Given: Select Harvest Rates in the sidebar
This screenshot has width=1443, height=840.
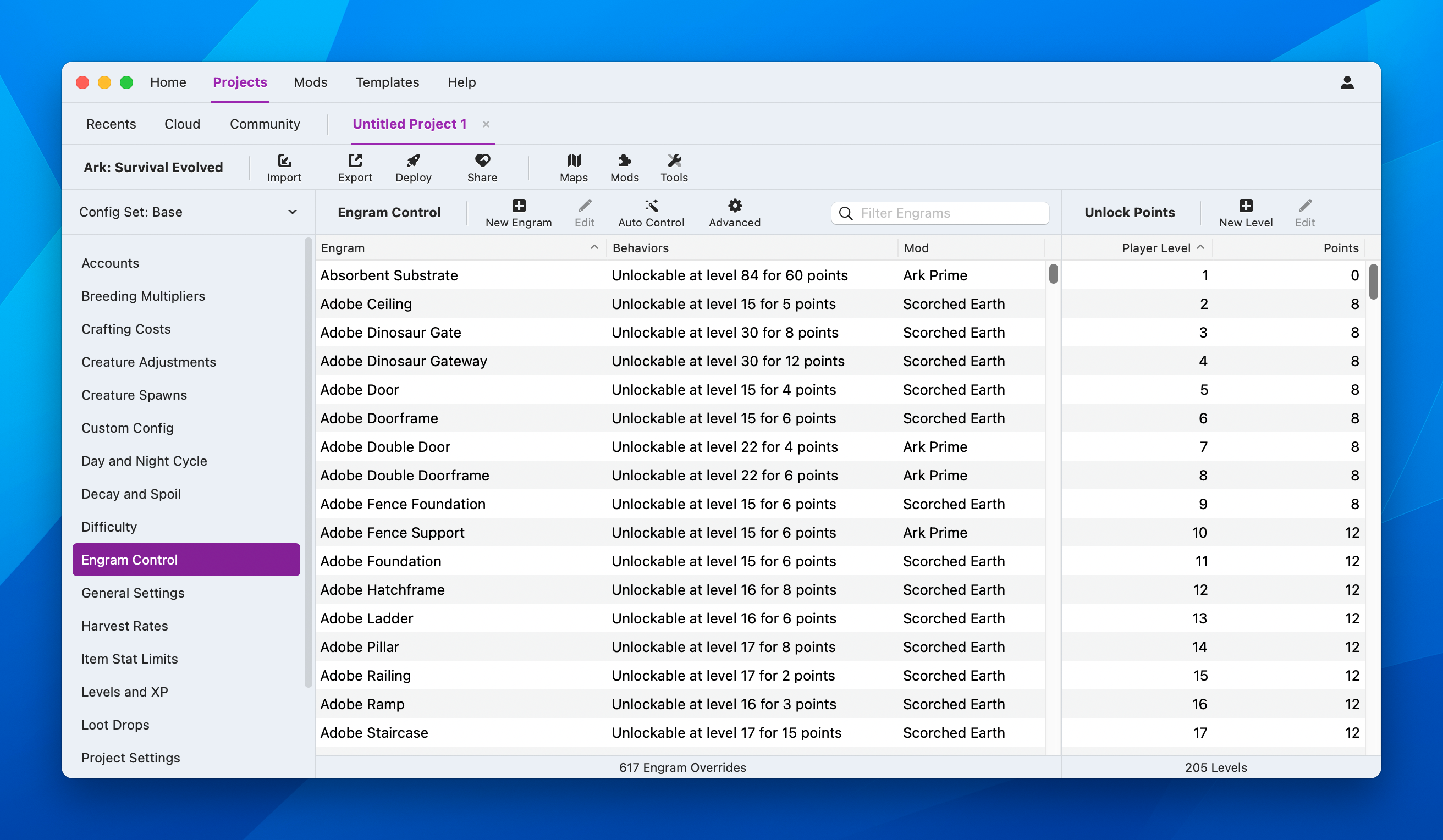Looking at the screenshot, I should click(x=124, y=625).
